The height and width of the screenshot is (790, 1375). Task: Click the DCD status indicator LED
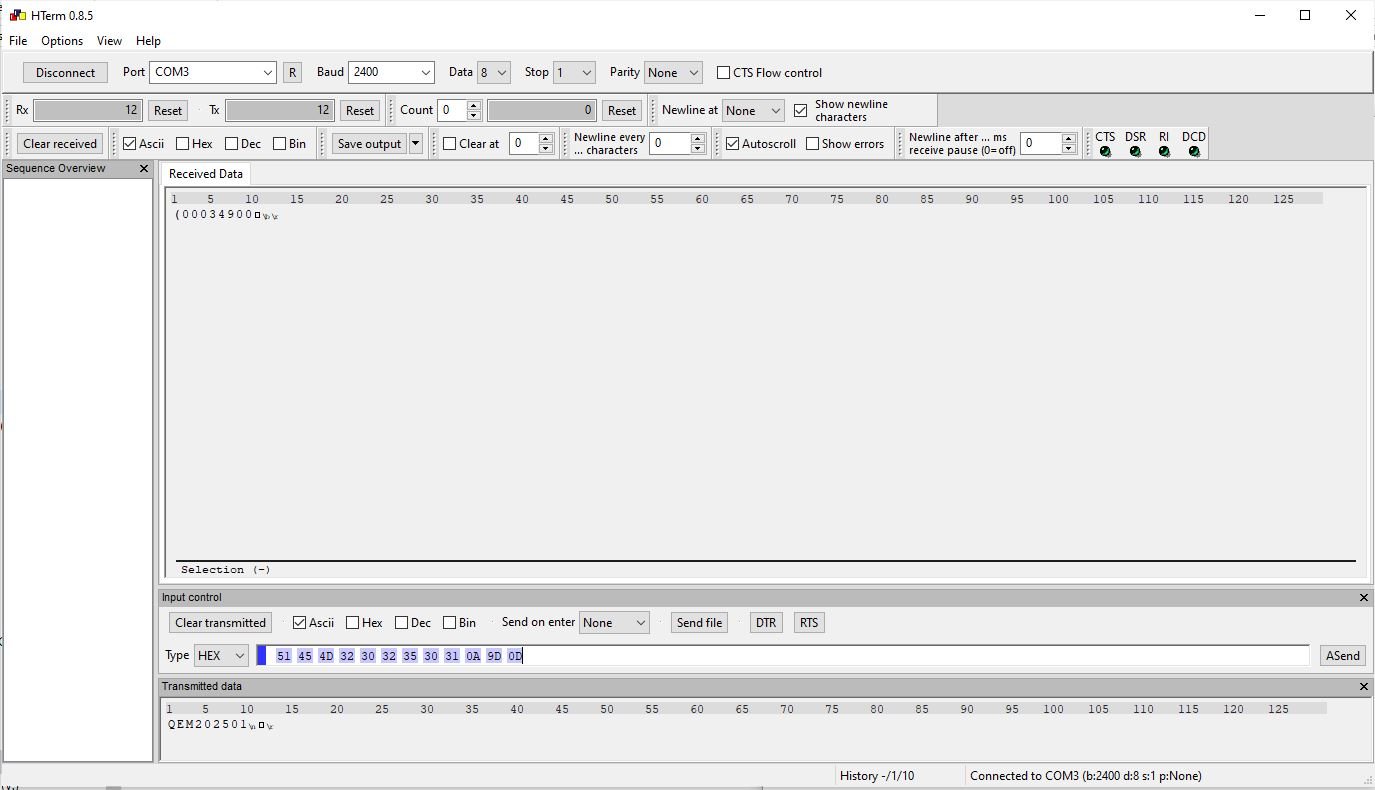pyautogui.click(x=1194, y=152)
